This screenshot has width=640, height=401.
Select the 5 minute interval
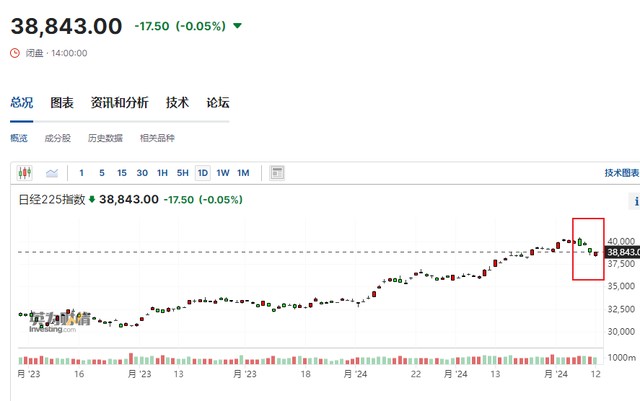(102, 173)
